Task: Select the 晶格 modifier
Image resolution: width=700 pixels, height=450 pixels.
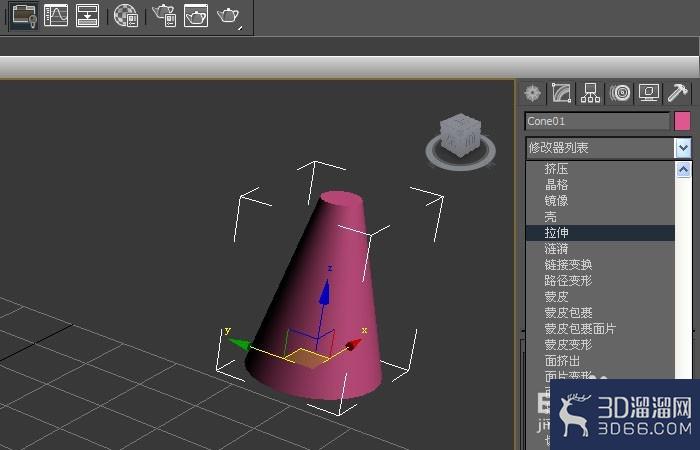Action: 600,185
